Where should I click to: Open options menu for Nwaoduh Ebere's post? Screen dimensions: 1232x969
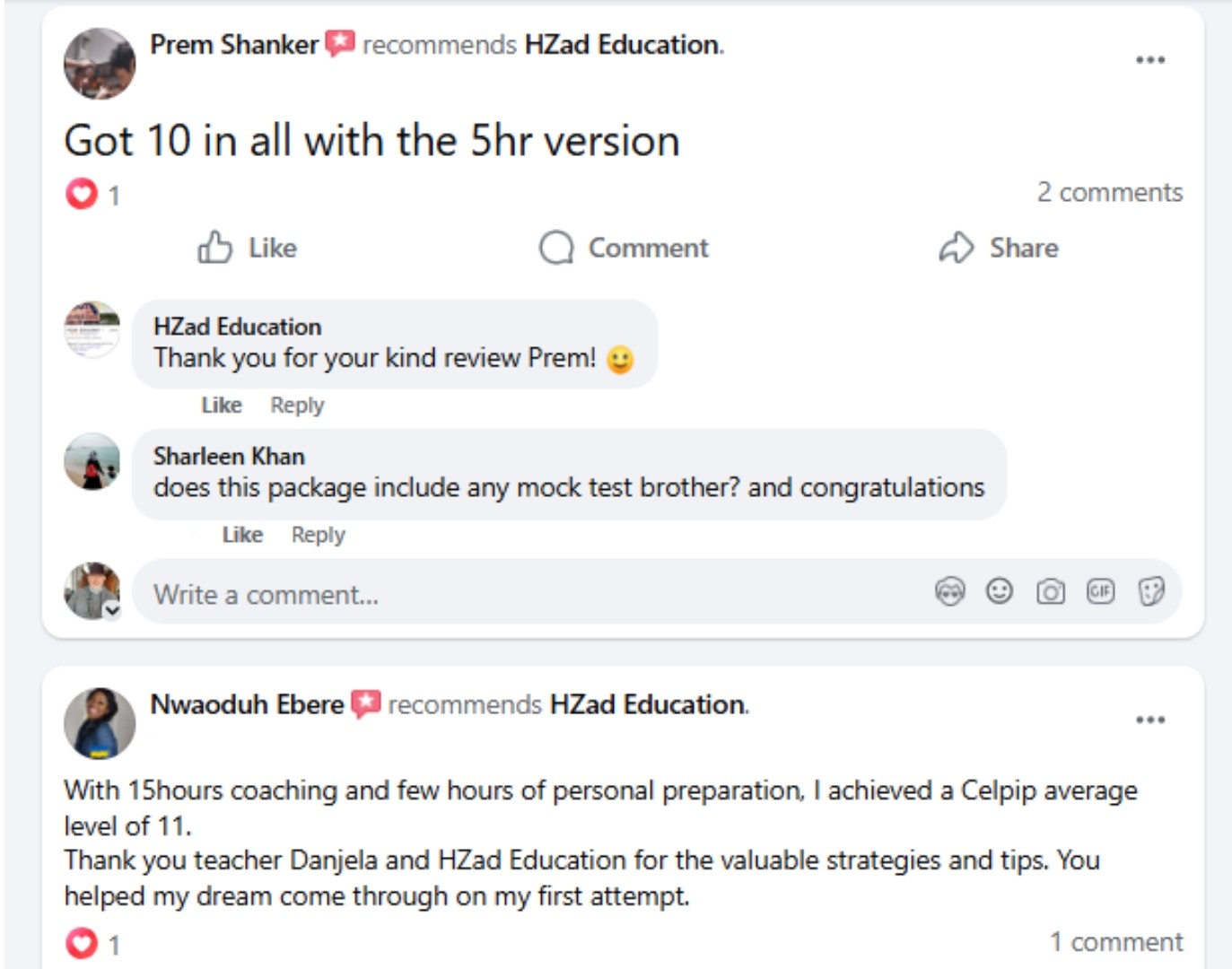pyautogui.click(x=1149, y=720)
